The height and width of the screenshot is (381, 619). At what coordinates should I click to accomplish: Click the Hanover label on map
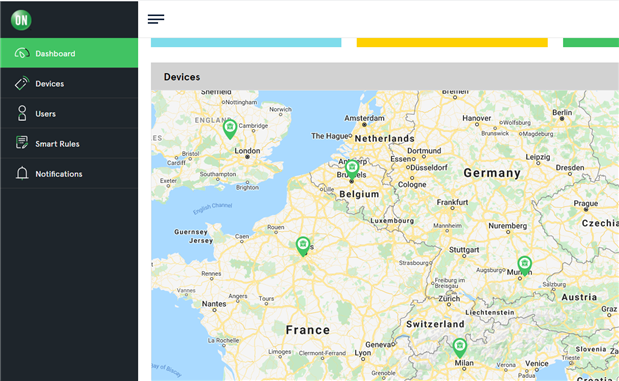(x=476, y=118)
